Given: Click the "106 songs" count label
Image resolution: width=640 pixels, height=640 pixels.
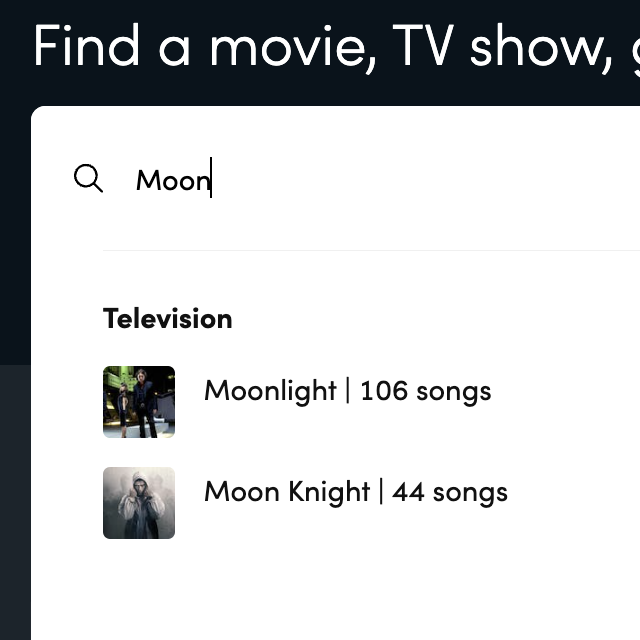Looking at the screenshot, I should (x=426, y=391).
